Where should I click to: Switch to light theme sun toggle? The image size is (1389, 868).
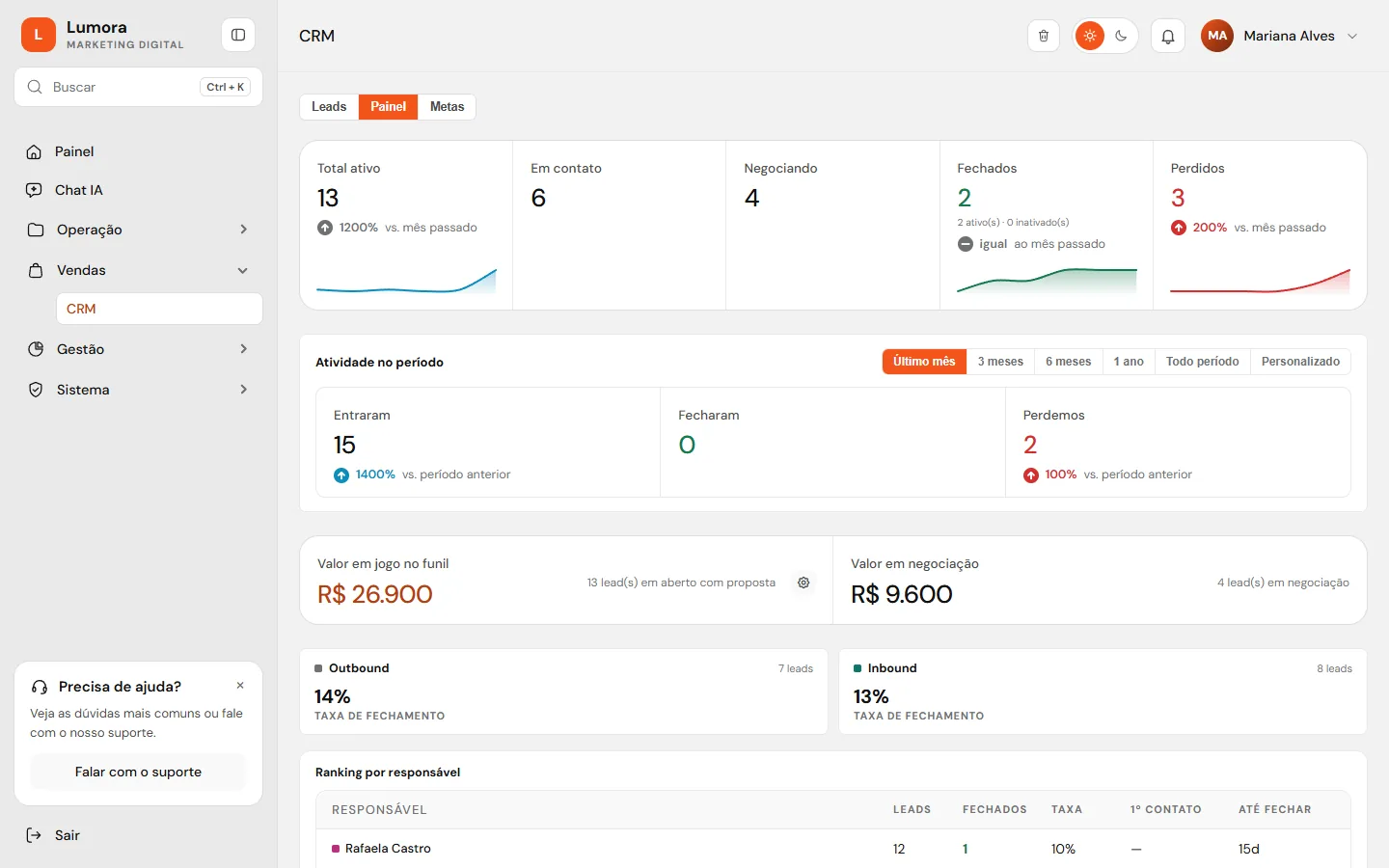[1090, 36]
